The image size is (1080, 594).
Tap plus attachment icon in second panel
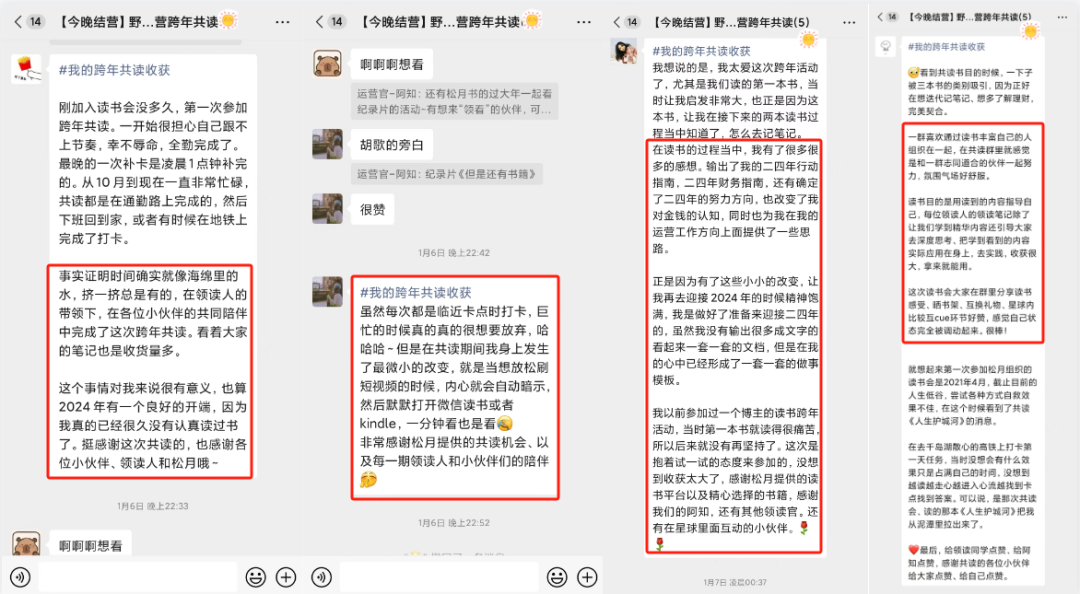(x=587, y=577)
